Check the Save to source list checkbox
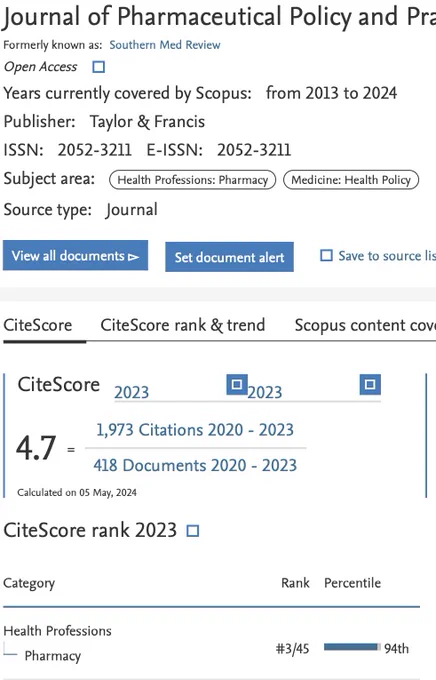Viewport: 436px width, 680px height. (x=326, y=255)
